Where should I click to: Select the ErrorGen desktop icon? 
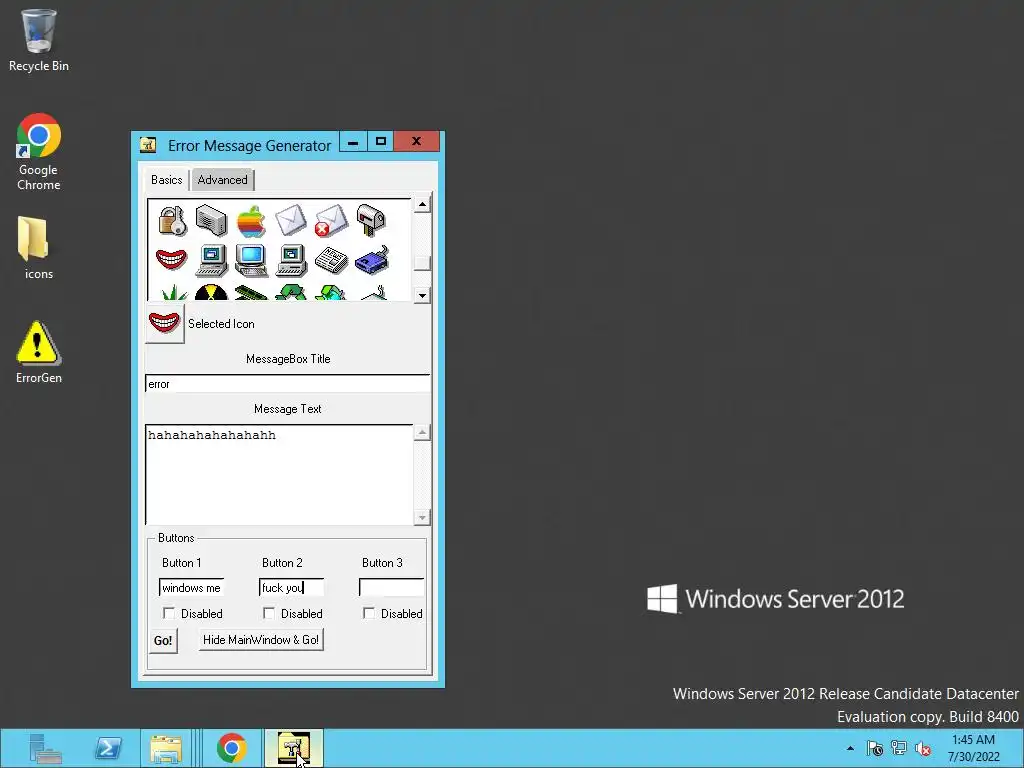coord(39,352)
